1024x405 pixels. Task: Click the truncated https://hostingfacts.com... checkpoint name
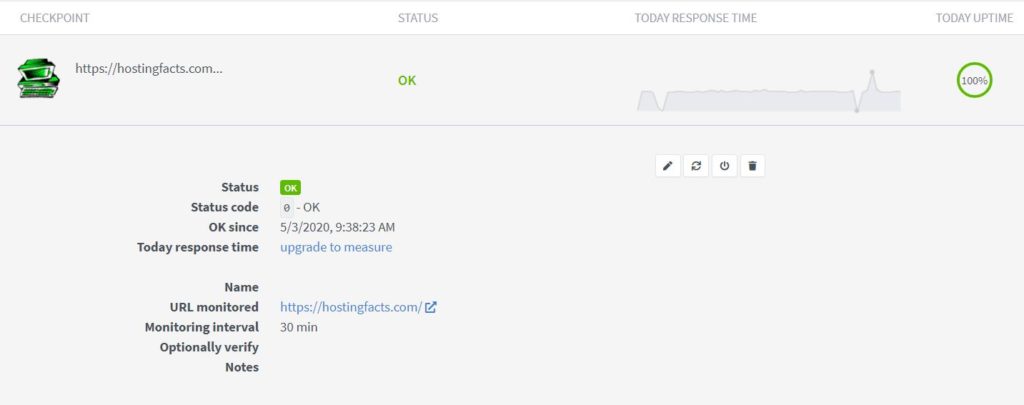click(149, 68)
